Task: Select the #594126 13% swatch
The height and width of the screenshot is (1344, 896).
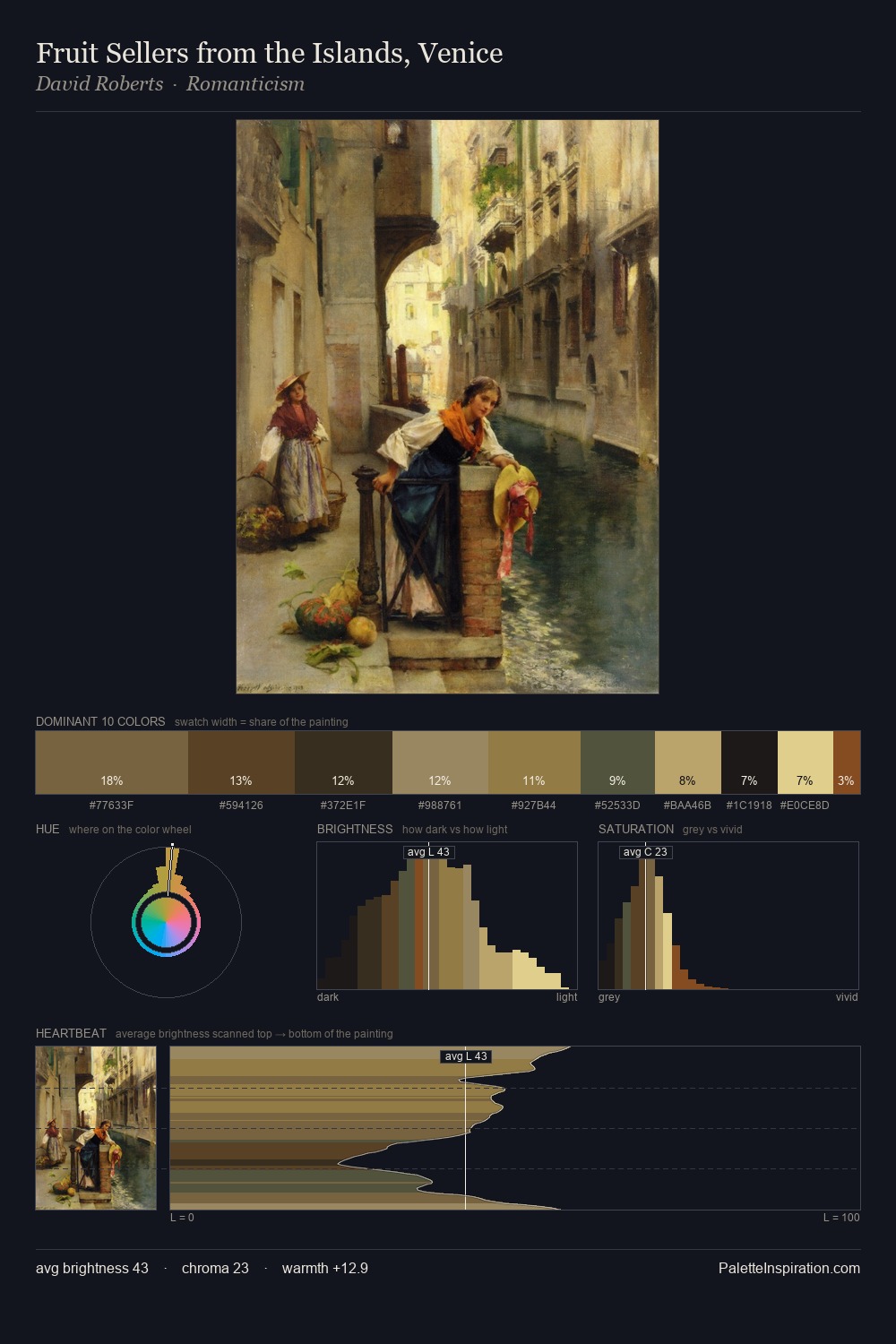Action: point(241,762)
